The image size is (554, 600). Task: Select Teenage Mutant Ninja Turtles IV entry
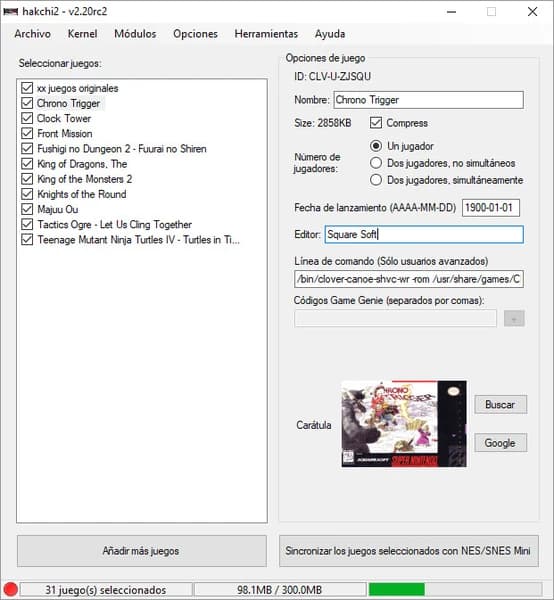pos(138,240)
